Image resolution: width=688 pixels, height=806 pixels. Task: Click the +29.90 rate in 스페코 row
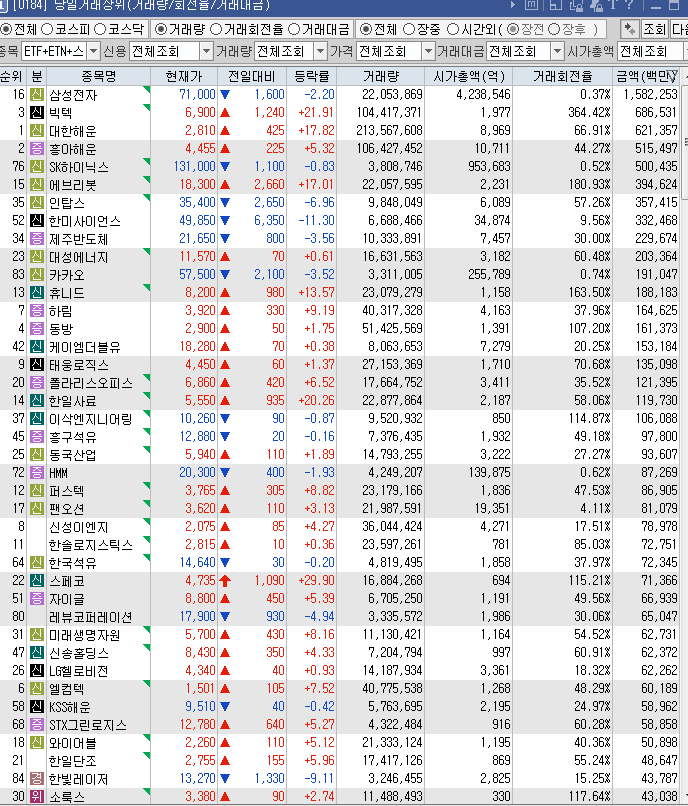click(316, 581)
